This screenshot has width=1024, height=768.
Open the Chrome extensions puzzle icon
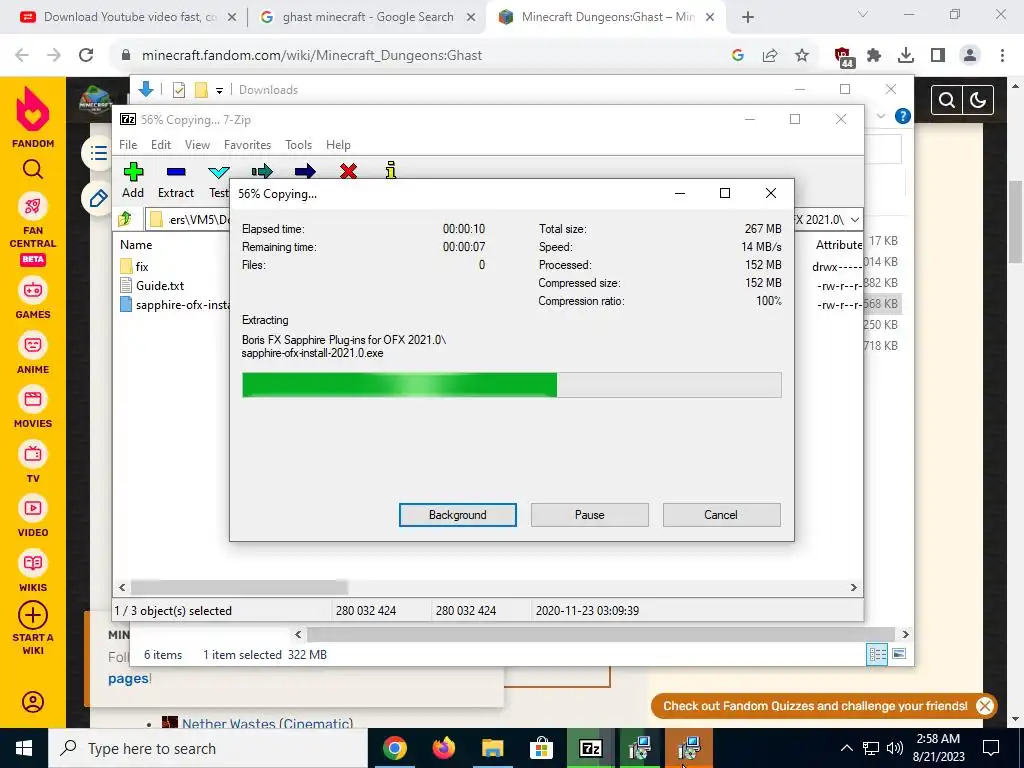pyautogui.click(x=874, y=56)
